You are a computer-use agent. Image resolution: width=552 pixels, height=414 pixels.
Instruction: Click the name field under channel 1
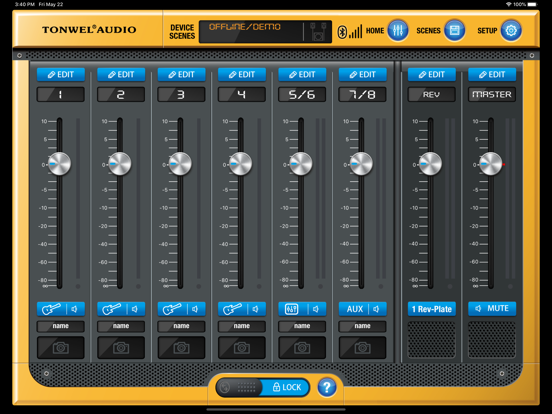click(61, 326)
